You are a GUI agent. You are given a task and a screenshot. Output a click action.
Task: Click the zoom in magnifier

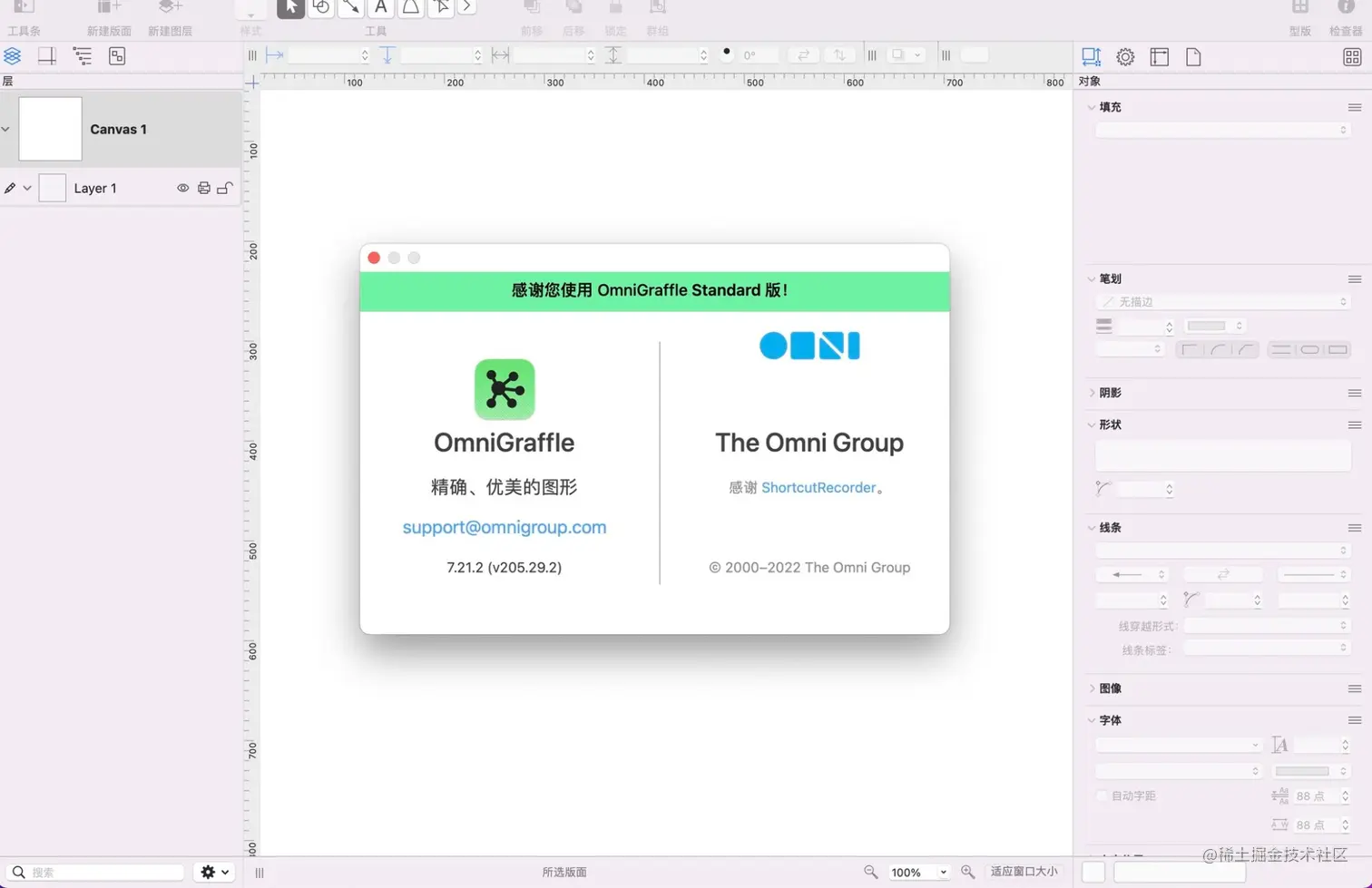point(968,872)
